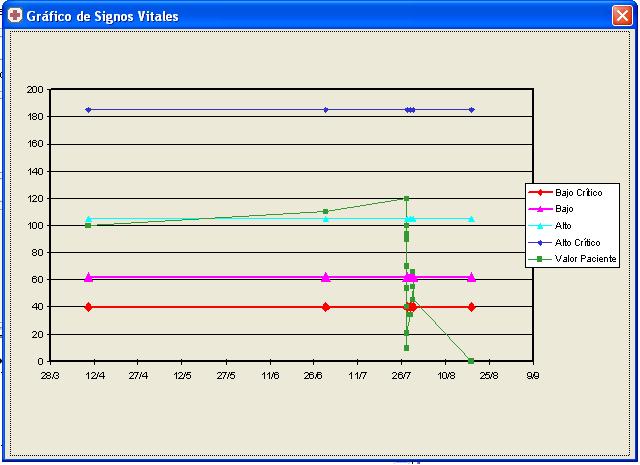Viewport: 640px width, 465px height.
Task: Close the Gráfico de Signos Vitales window
Action: click(x=622, y=16)
